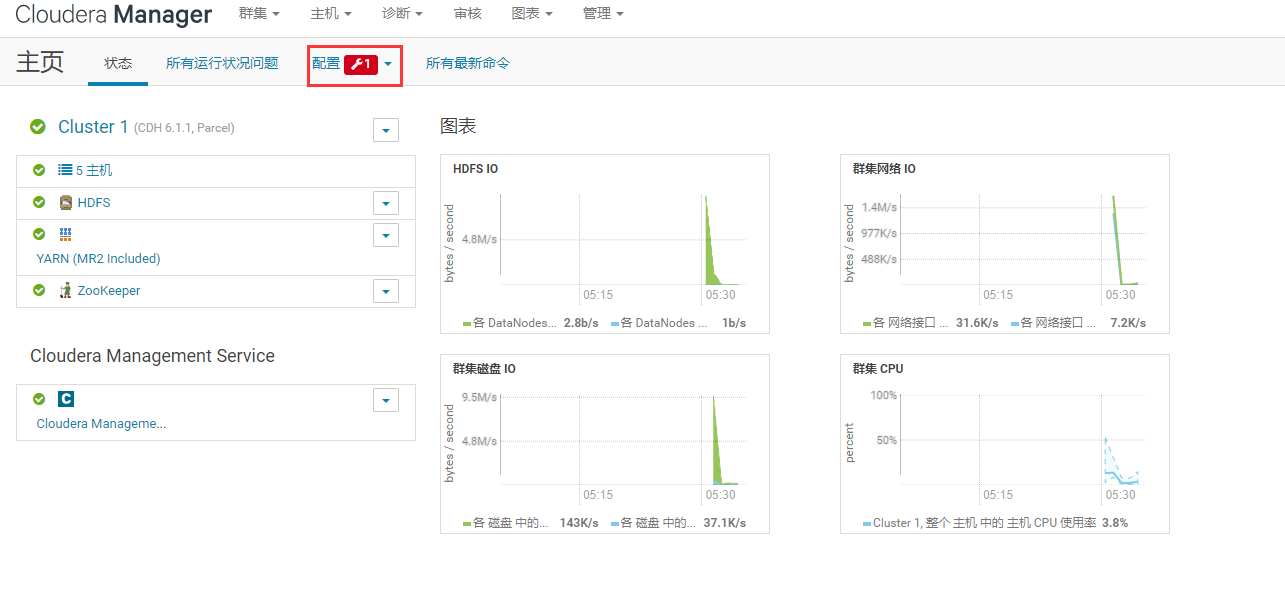Click the ZooKeeper service icon

click(x=66, y=290)
